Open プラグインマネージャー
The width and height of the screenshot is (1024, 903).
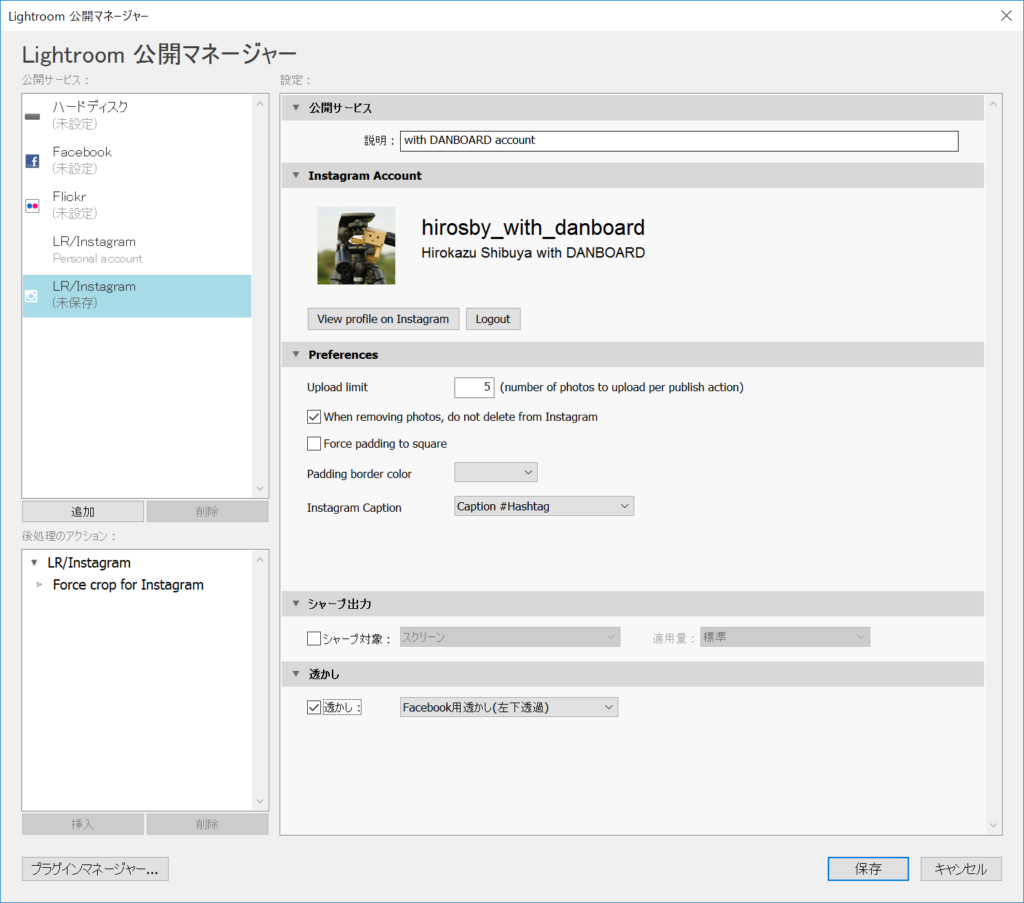coord(95,869)
